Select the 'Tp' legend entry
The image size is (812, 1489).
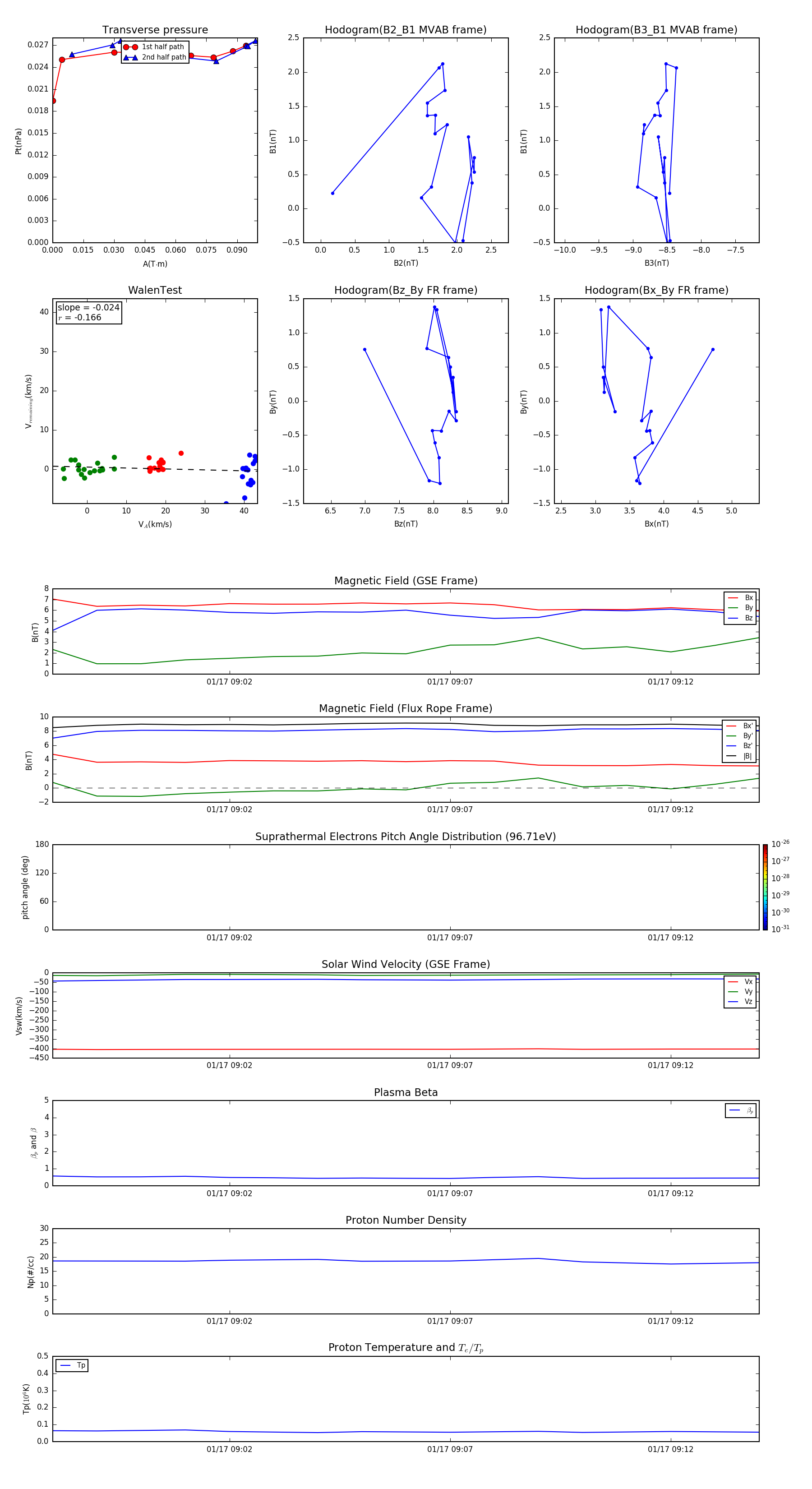coord(72,1365)
